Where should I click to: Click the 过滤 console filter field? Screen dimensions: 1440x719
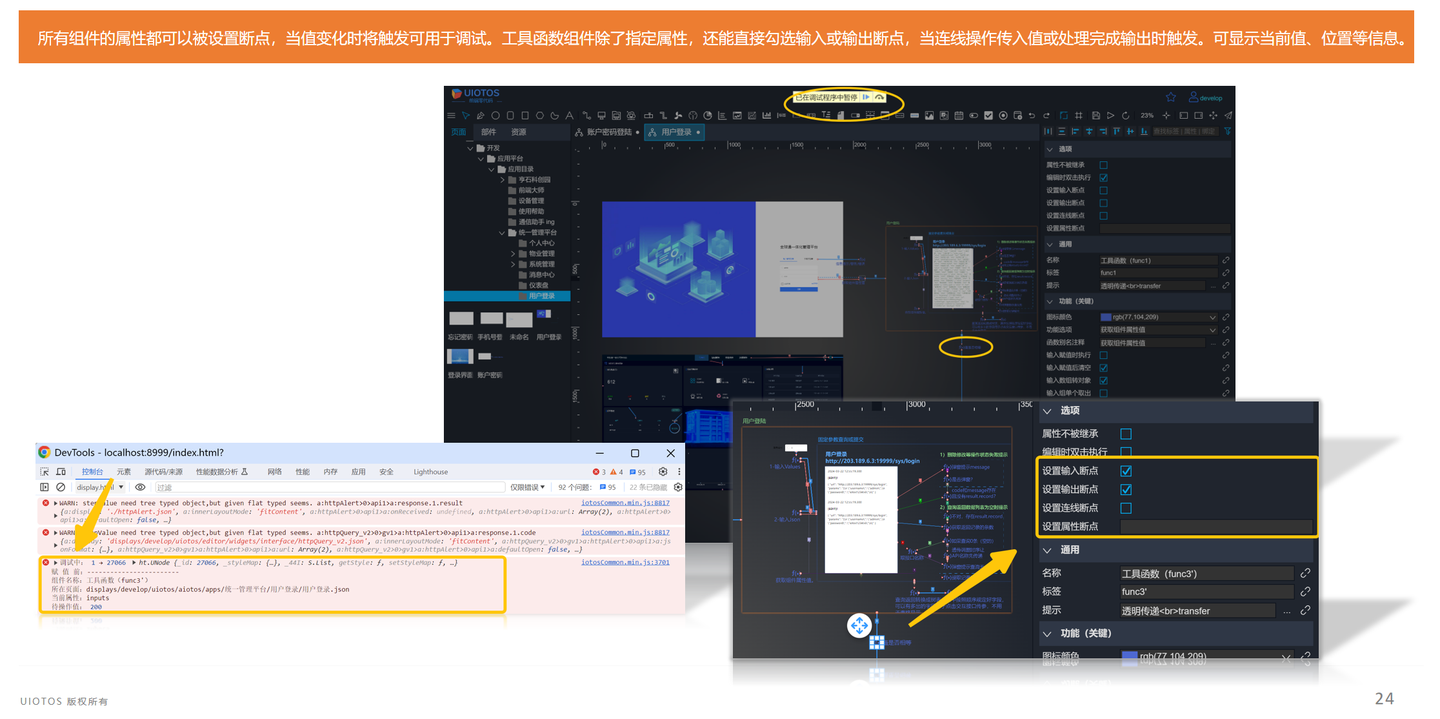[330, 487]
